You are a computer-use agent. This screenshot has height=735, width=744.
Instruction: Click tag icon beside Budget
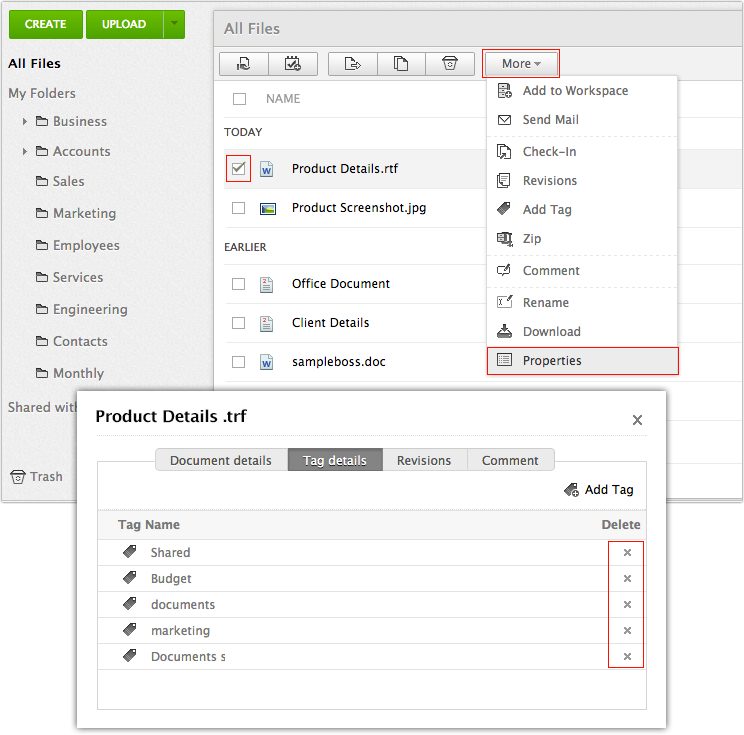click(x=130, y=577)
